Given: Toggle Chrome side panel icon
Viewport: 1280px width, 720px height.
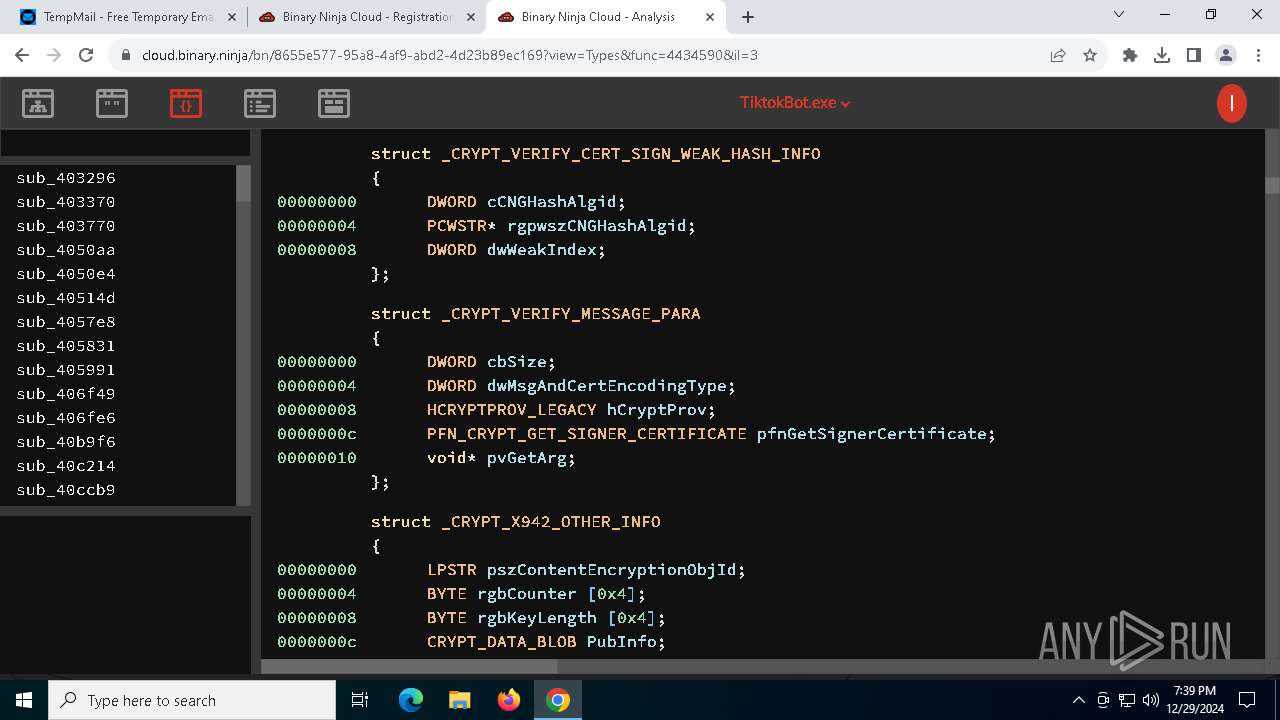Looking at the screenshot, I should (1194, 56).
